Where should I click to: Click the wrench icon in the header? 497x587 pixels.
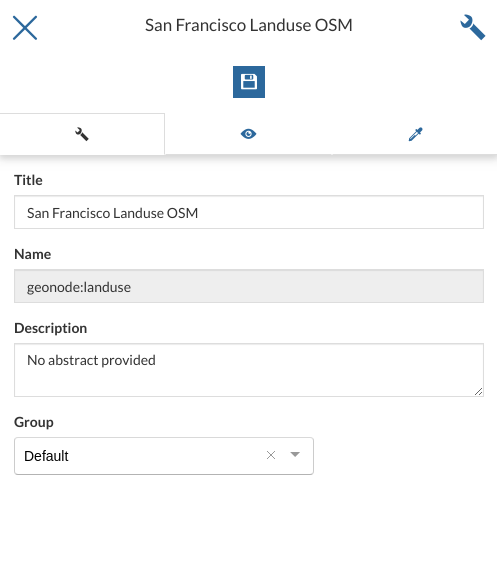click(472, 27)
